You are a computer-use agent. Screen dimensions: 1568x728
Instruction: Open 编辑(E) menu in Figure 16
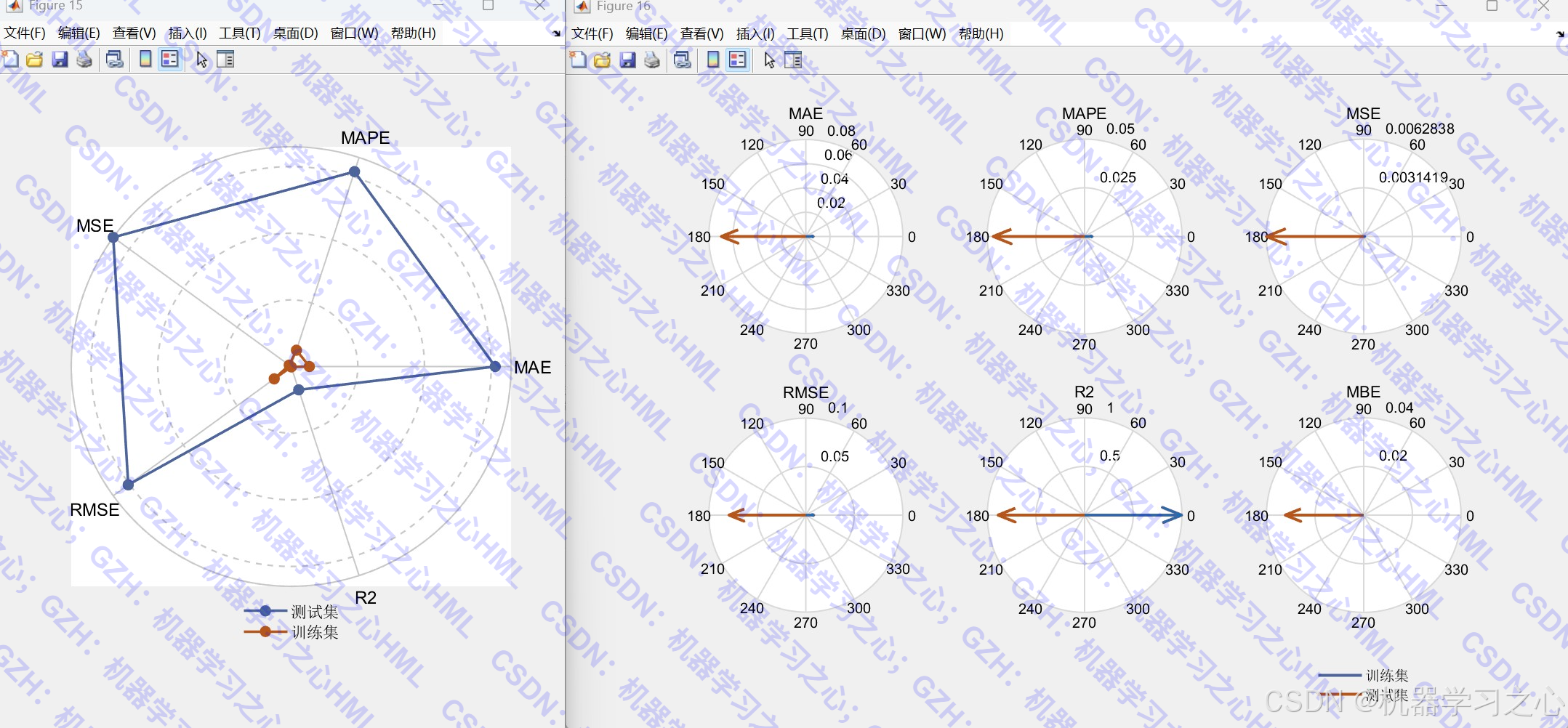click(646, 33)
